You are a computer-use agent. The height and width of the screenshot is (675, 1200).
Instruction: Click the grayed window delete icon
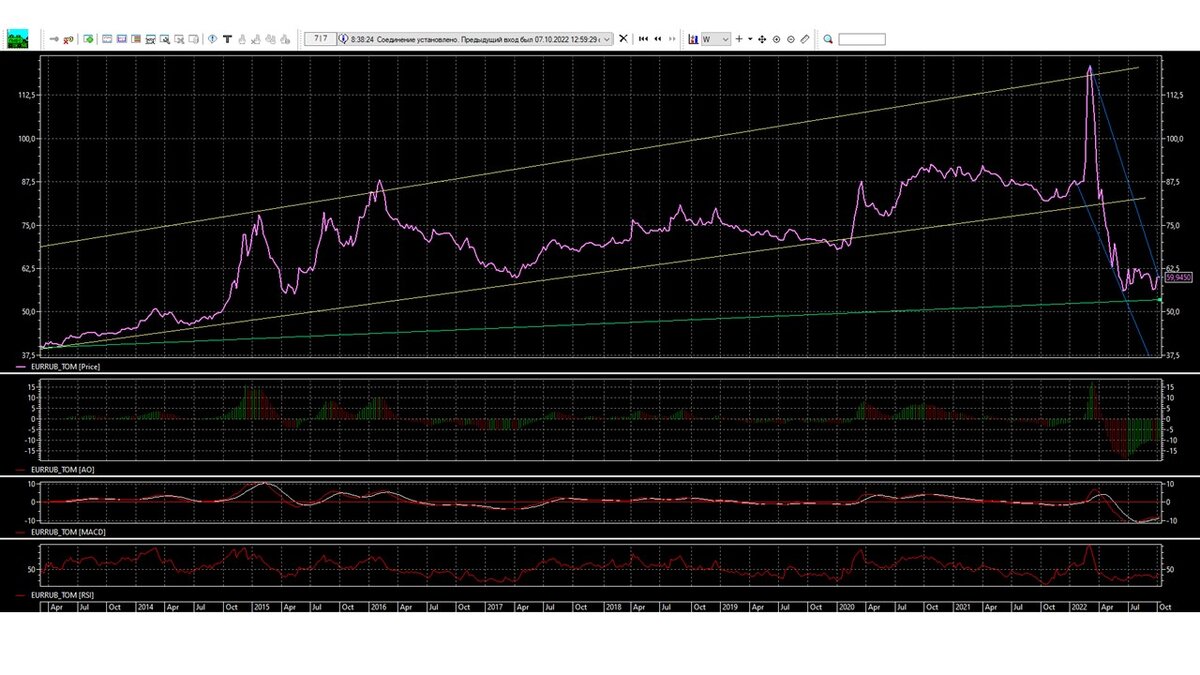pos(180,39)
